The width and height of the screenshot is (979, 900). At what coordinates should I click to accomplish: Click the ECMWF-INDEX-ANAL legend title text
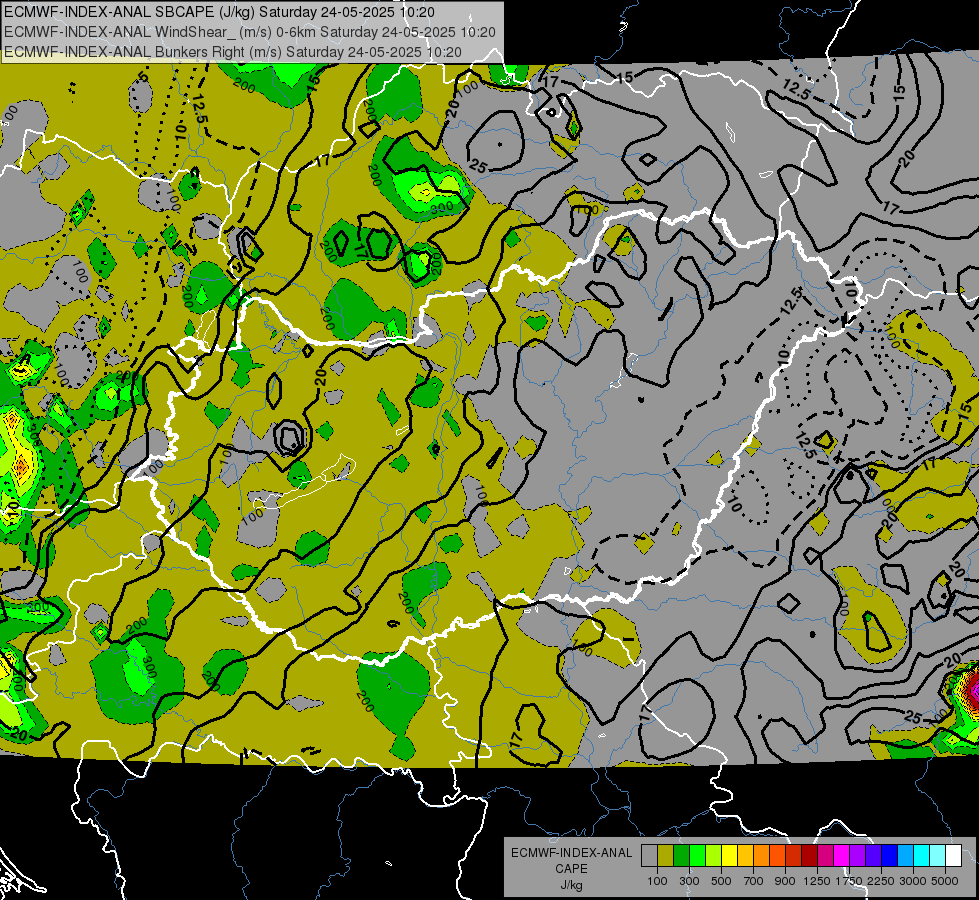pyautogui.click(x=571, y=853)
